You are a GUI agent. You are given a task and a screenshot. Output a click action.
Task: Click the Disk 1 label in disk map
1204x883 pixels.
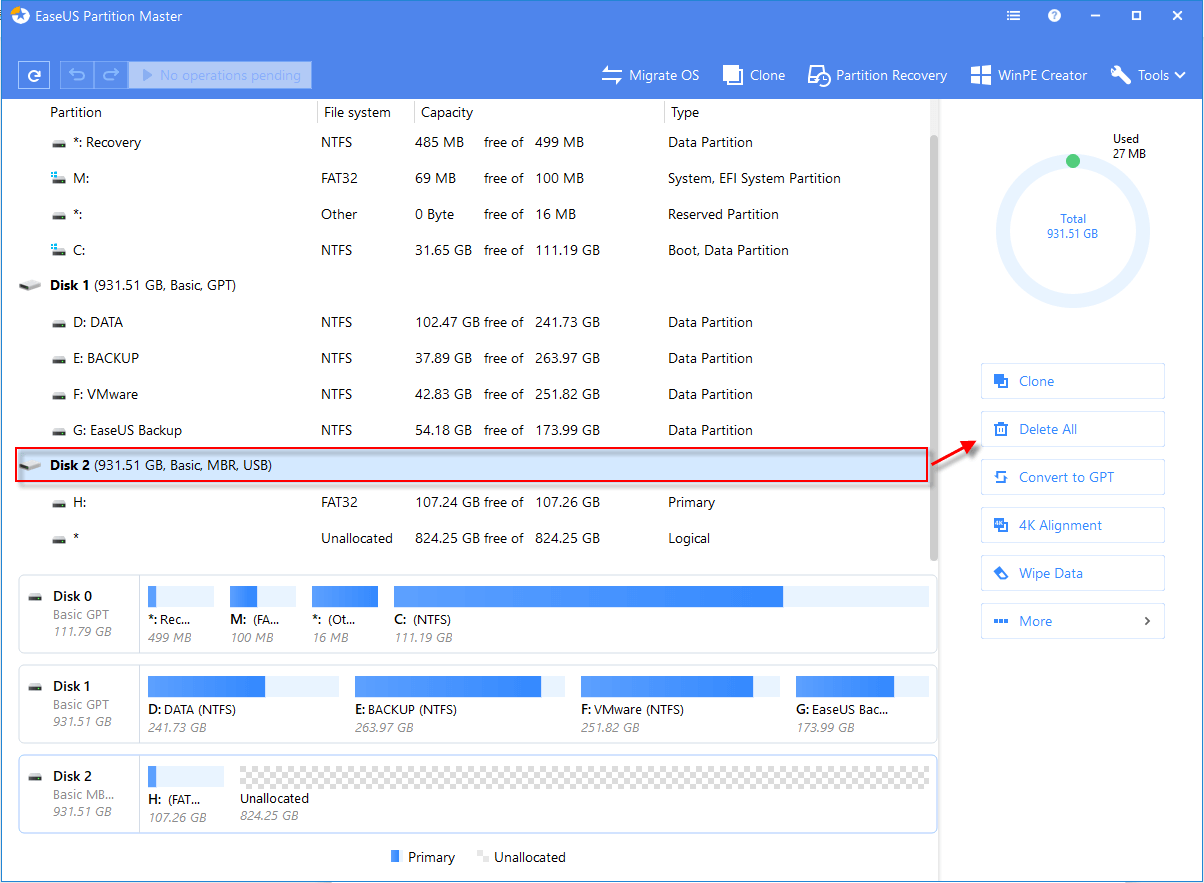pos(72,686)
